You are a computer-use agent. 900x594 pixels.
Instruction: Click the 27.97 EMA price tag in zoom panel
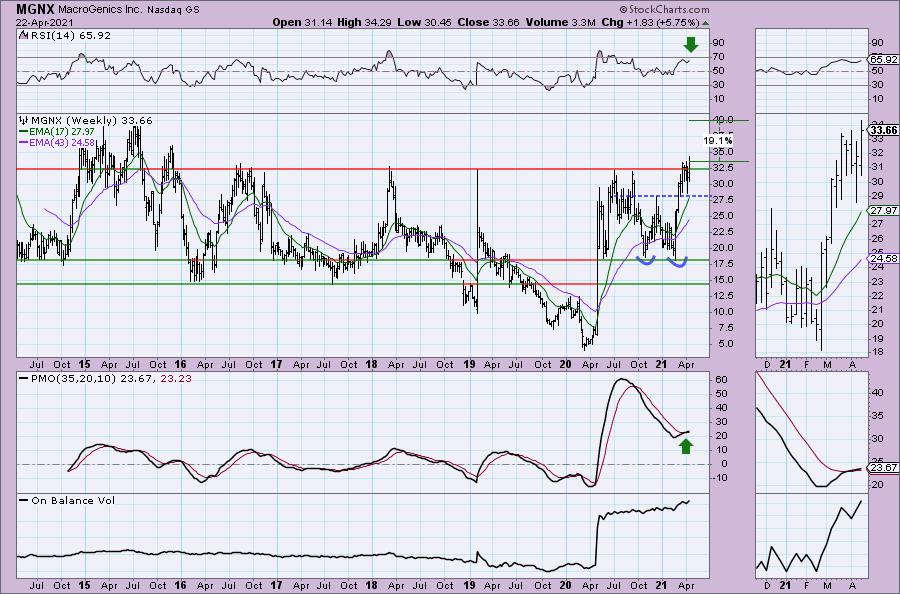pyautogui.click(x=883, y=211)
